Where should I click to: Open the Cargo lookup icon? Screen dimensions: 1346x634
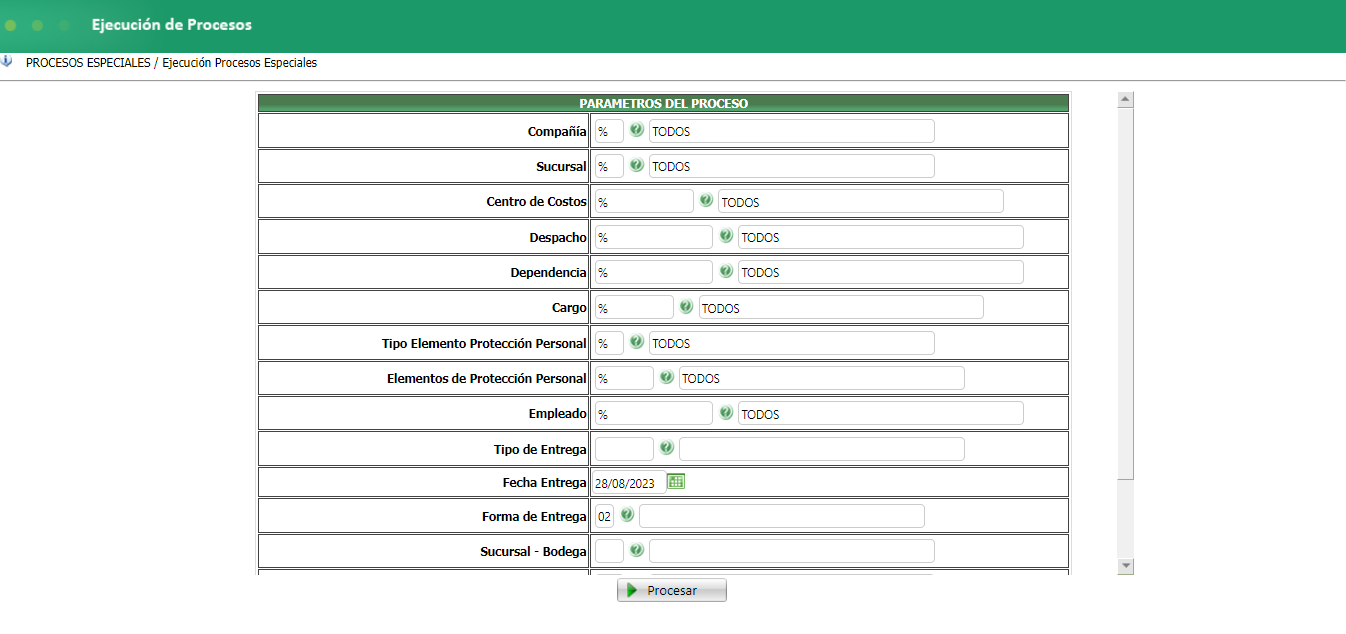pyautogui.click(x=686, y=307)
